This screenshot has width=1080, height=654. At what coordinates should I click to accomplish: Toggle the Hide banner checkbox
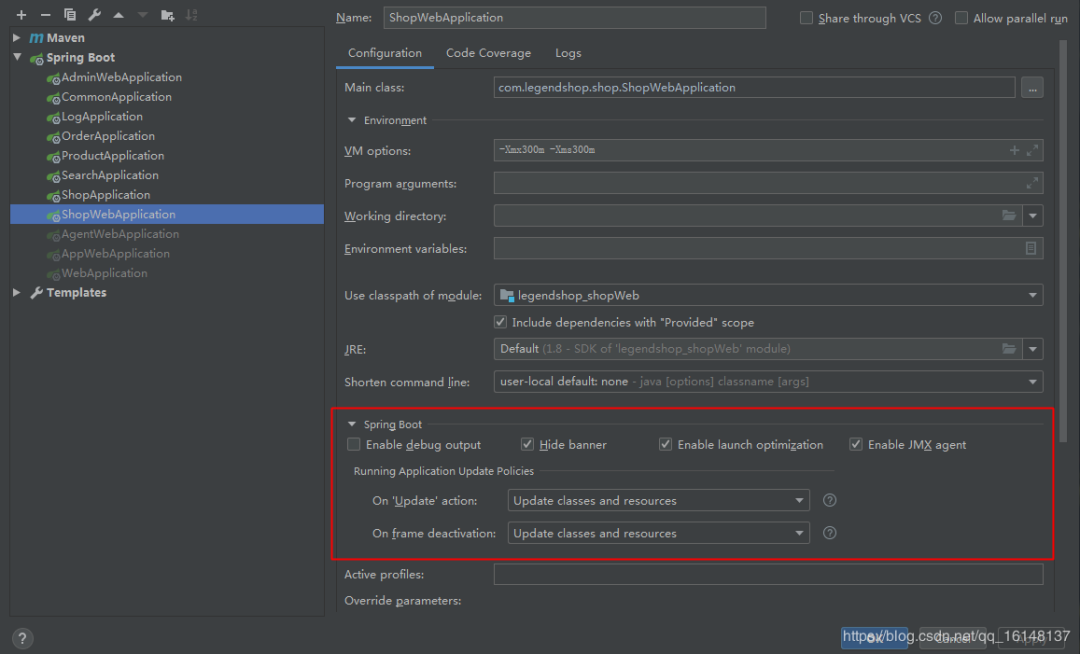[x=528, y=445]
